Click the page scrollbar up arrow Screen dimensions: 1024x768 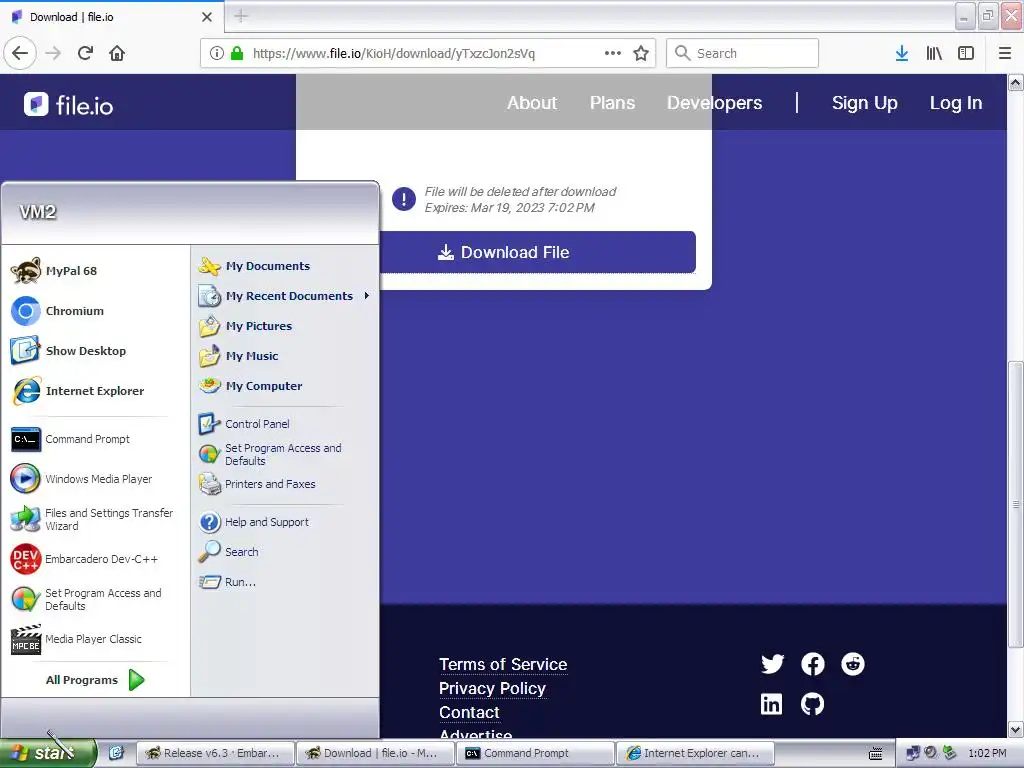[1016, 82]
